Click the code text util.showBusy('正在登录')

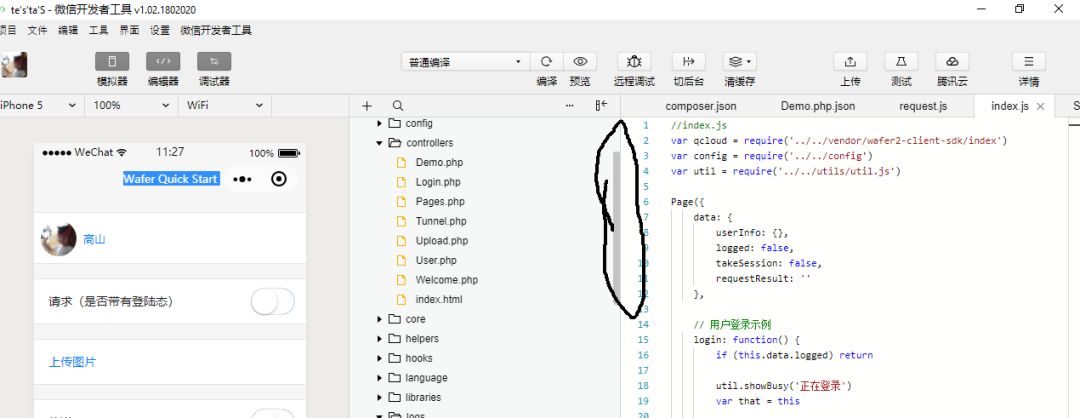pyautogui.click(x=784, y=386)
